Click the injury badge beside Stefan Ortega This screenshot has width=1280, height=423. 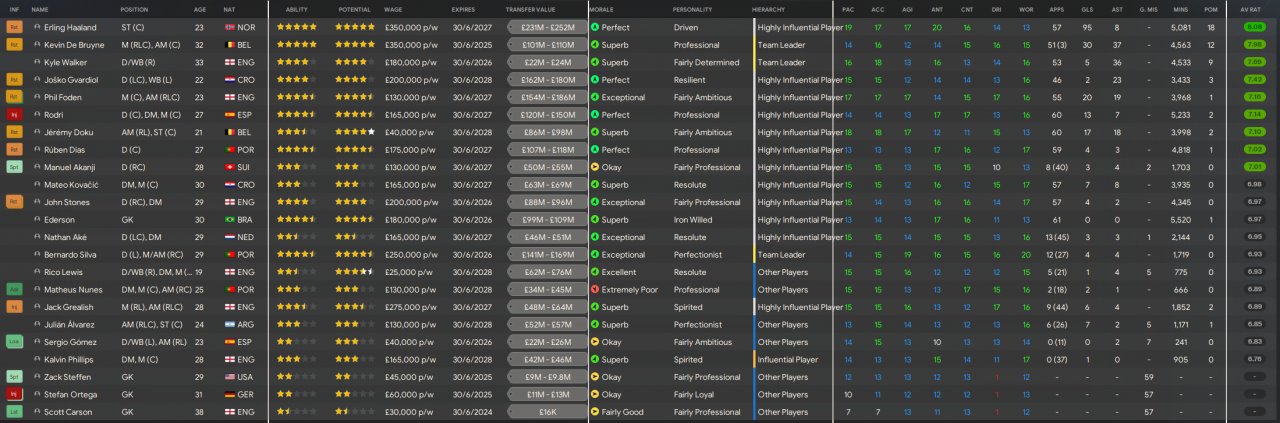pyautogui.click(x=14, y=395)
